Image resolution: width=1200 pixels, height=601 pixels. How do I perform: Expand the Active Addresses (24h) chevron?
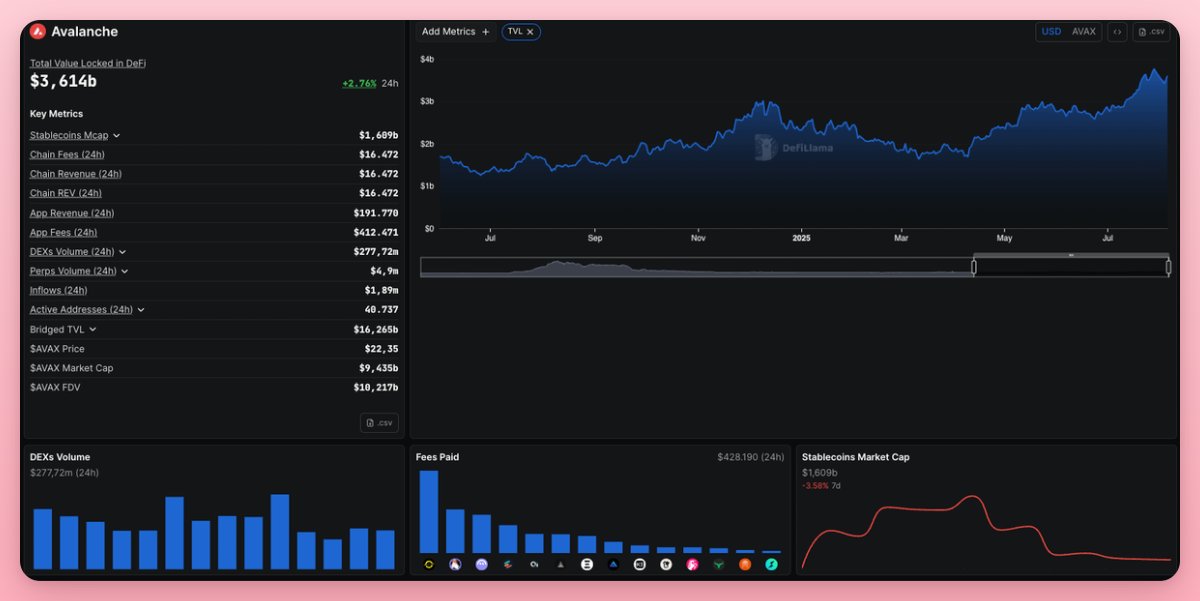(x=141, y=310)
